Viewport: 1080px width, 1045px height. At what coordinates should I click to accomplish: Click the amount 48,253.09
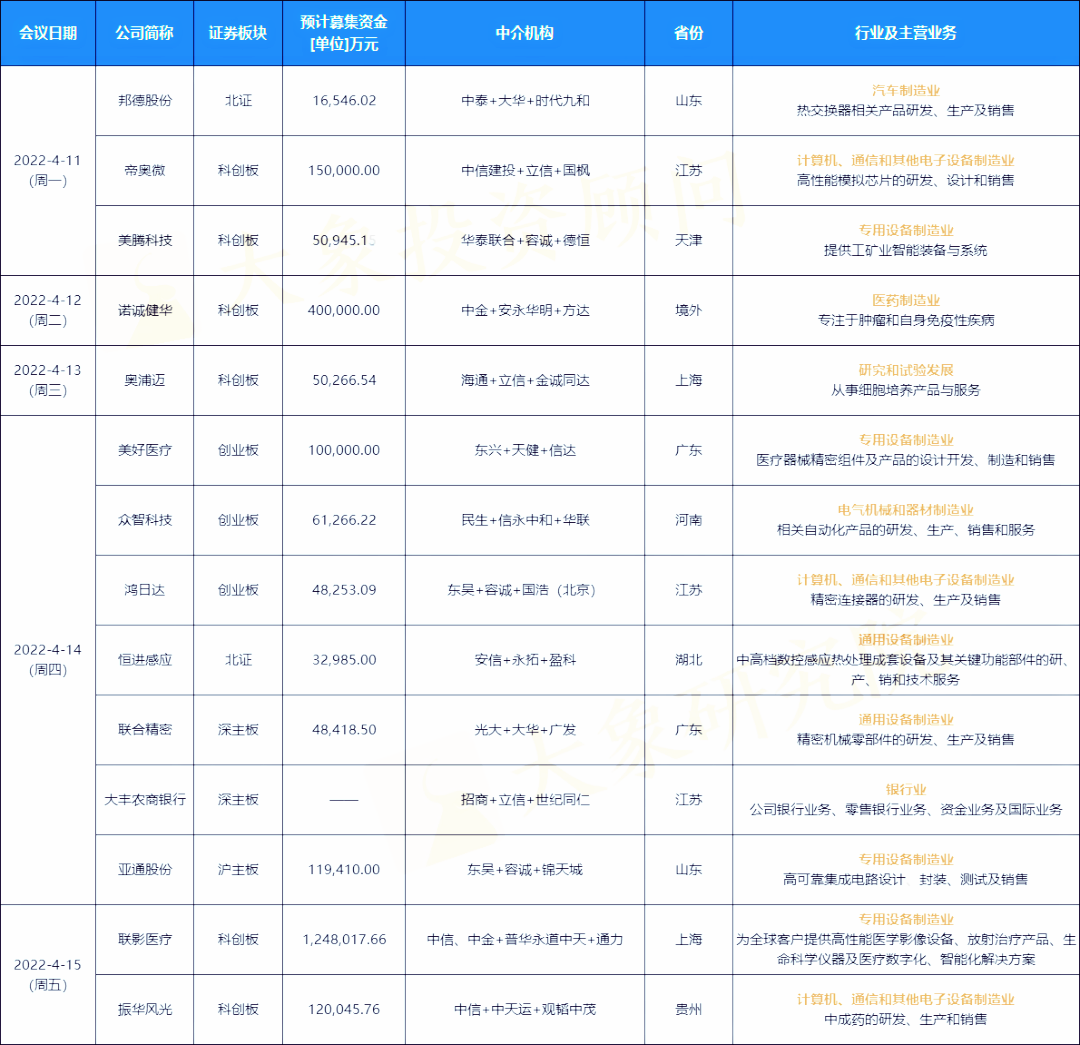[344, 590]
